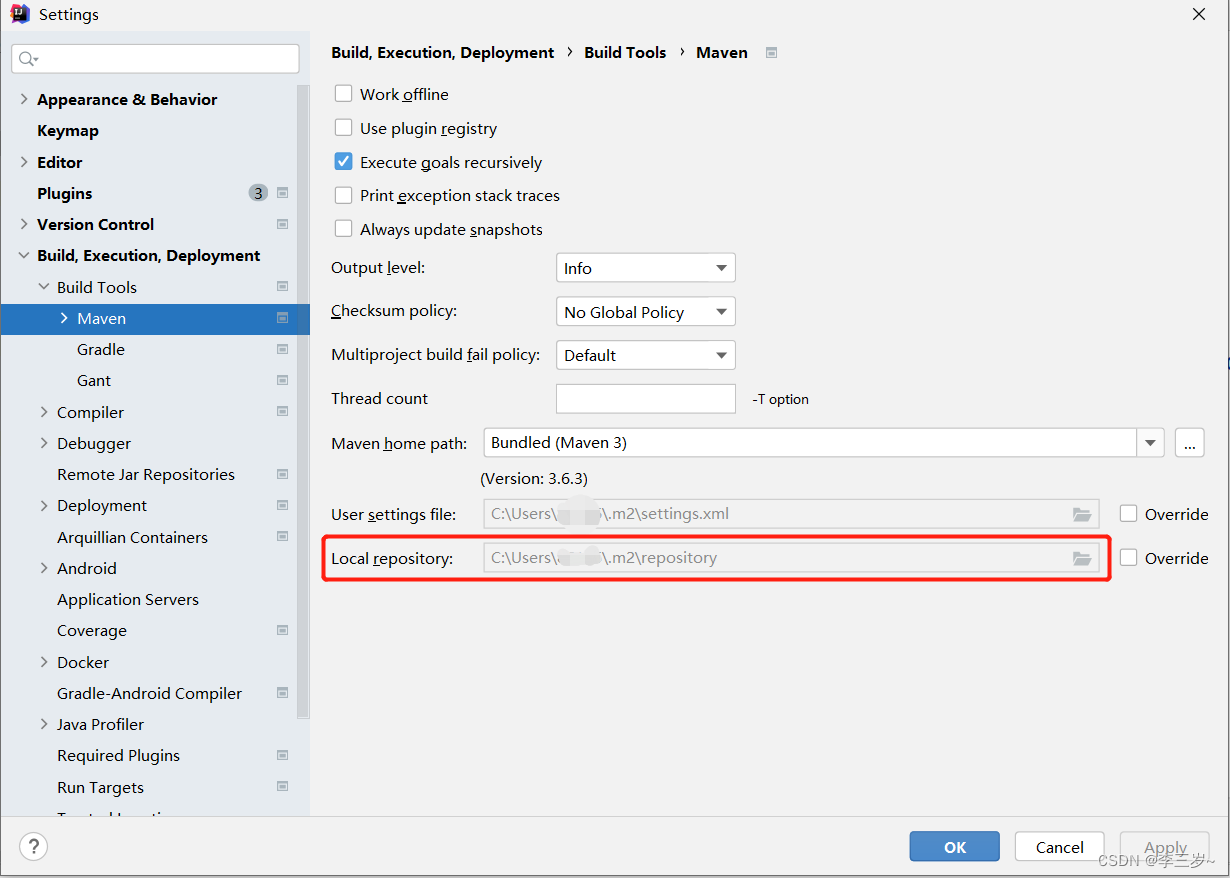Click the project icon next to Run Targets
The image size is (1230, 878).
tap(283, 787)
